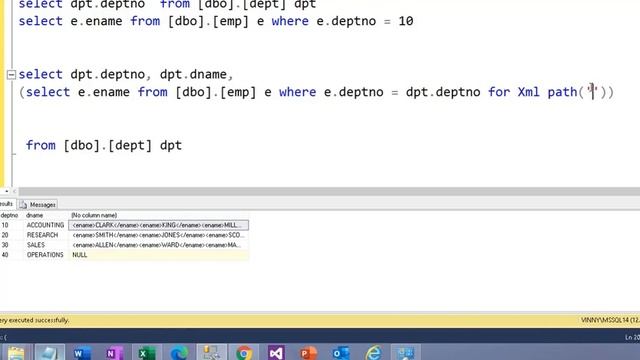Open OneNote from the taskbar
This screenshot has width=640, height=360.
click(x=115, y=352)
